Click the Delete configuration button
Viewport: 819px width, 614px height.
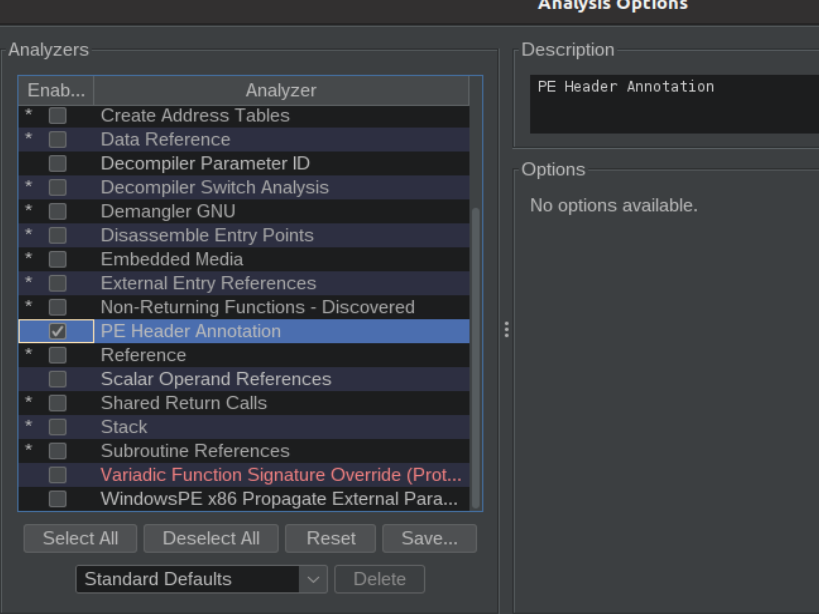(380, 580)
